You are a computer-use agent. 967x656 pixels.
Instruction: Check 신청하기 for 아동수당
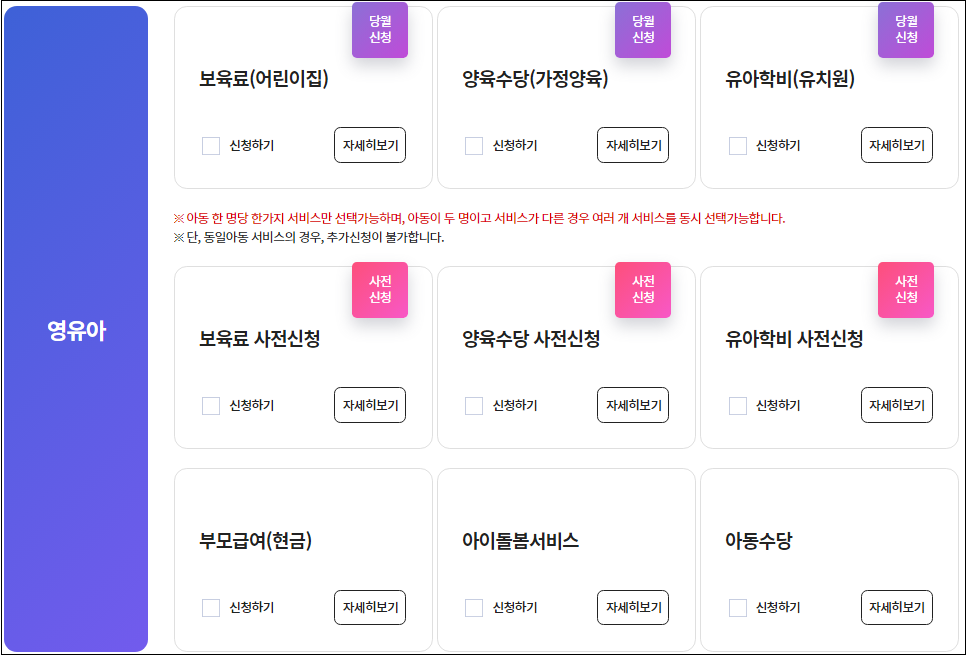click(x=737, y=607)
